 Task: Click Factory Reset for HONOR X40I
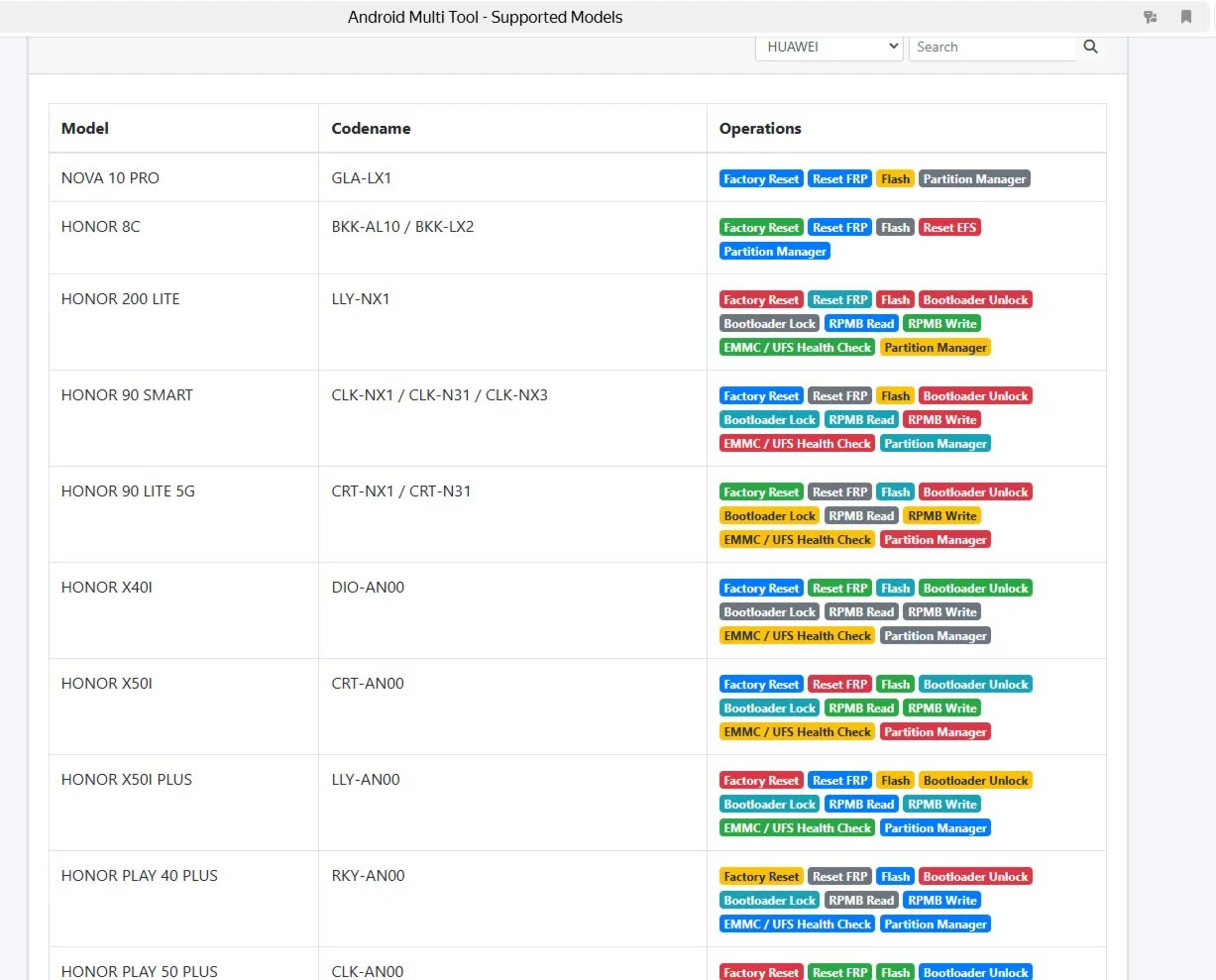point(761,589)
